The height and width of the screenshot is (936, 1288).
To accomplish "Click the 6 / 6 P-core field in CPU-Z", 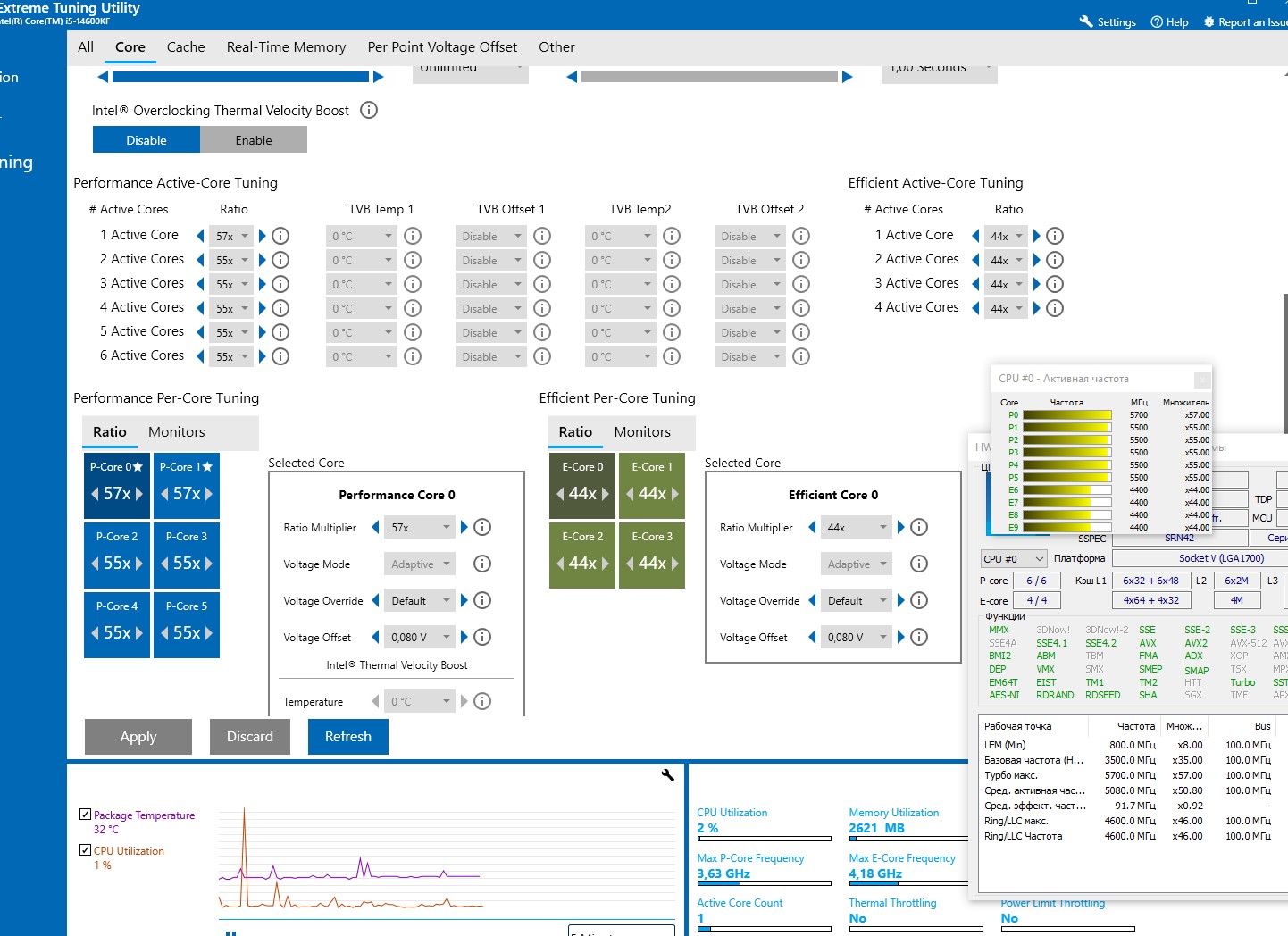I will click(x=1036, y=581).
